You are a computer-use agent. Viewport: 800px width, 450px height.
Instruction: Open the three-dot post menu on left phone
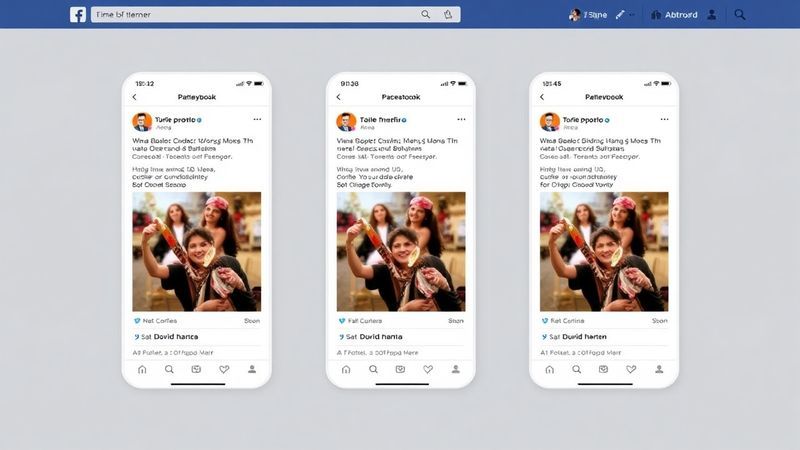[256, 119]
